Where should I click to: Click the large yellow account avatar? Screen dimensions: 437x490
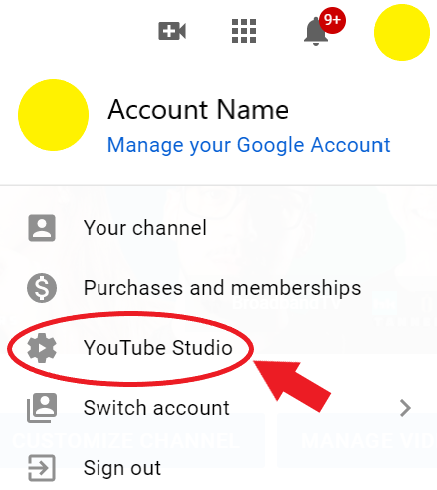(53, 115)
